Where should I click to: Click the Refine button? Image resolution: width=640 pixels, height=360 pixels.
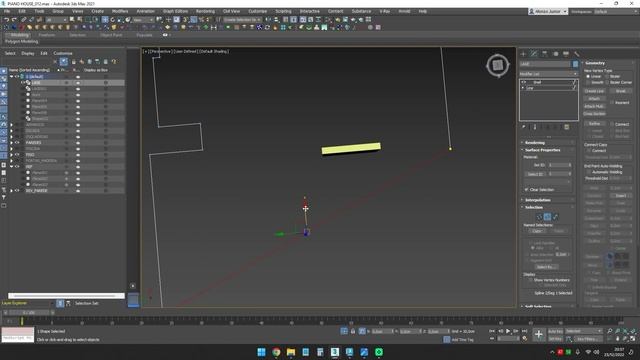click(594, 124)
